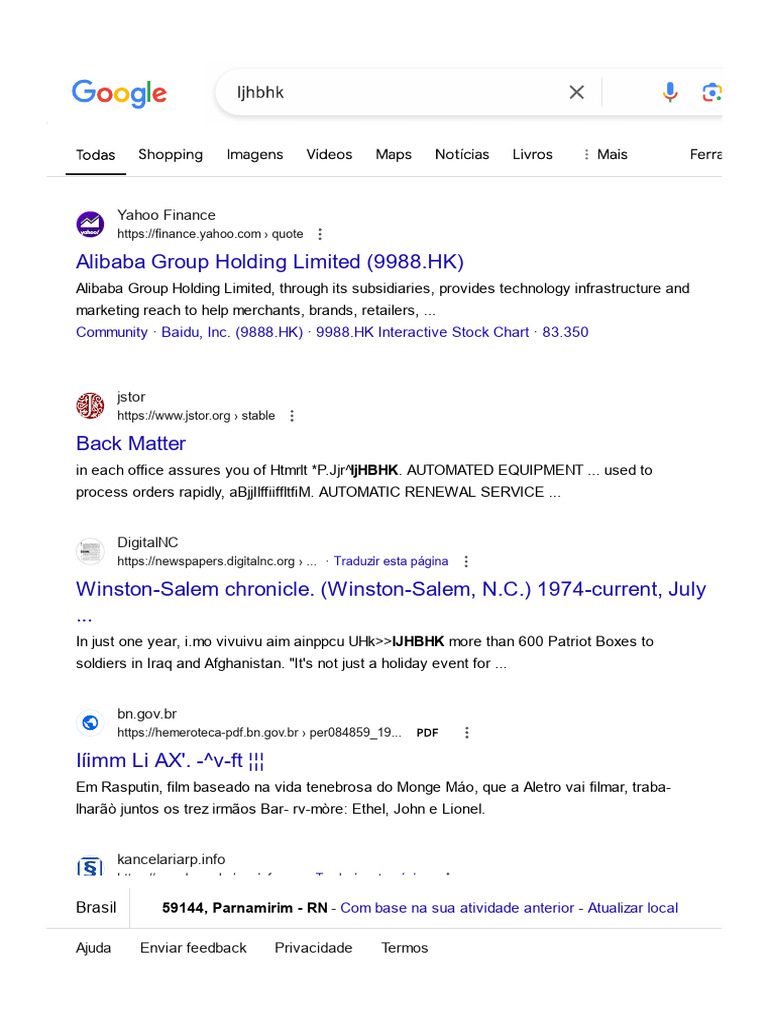Switch to the Notícias tab
Viewport: 768px width, 1024px height.
pyautogui.click(x=462, y=154)
